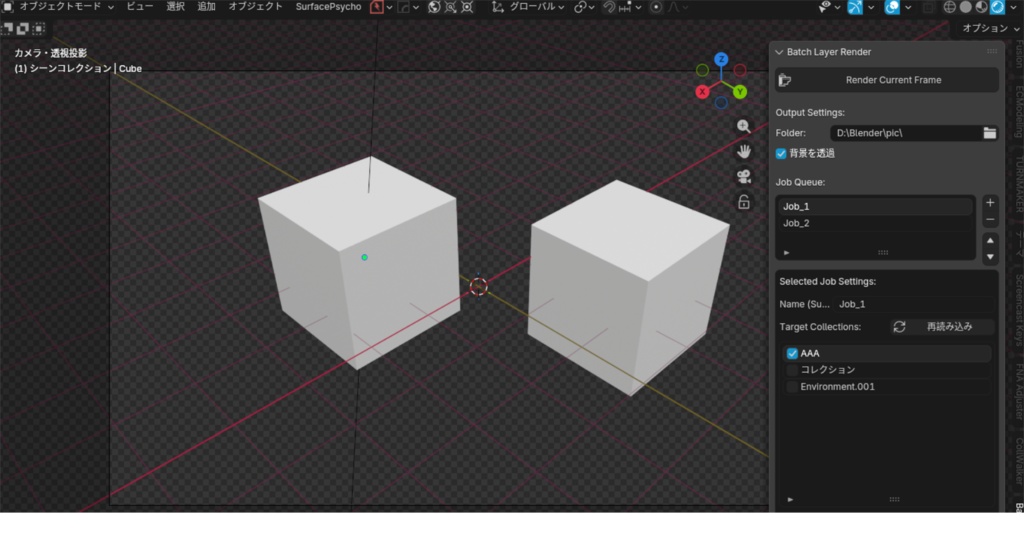Click the new selection mode icon
Image resolution: width=1024 pixels, height=555 pixels.
[7, 28]
